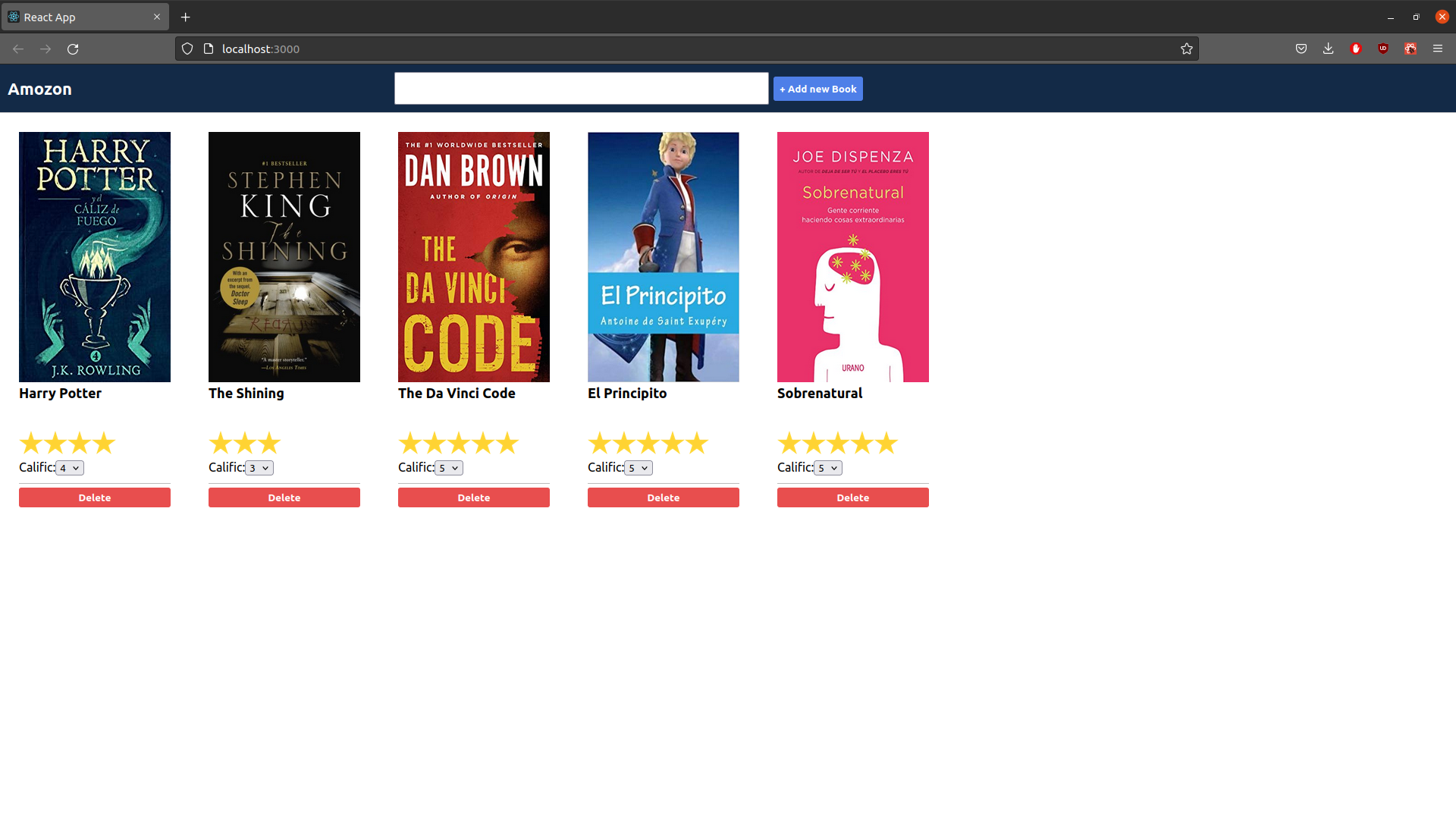Reload the page with the refresh icon
The height and width of the screenshot is (819, 1456).
(x=73, y=49)
